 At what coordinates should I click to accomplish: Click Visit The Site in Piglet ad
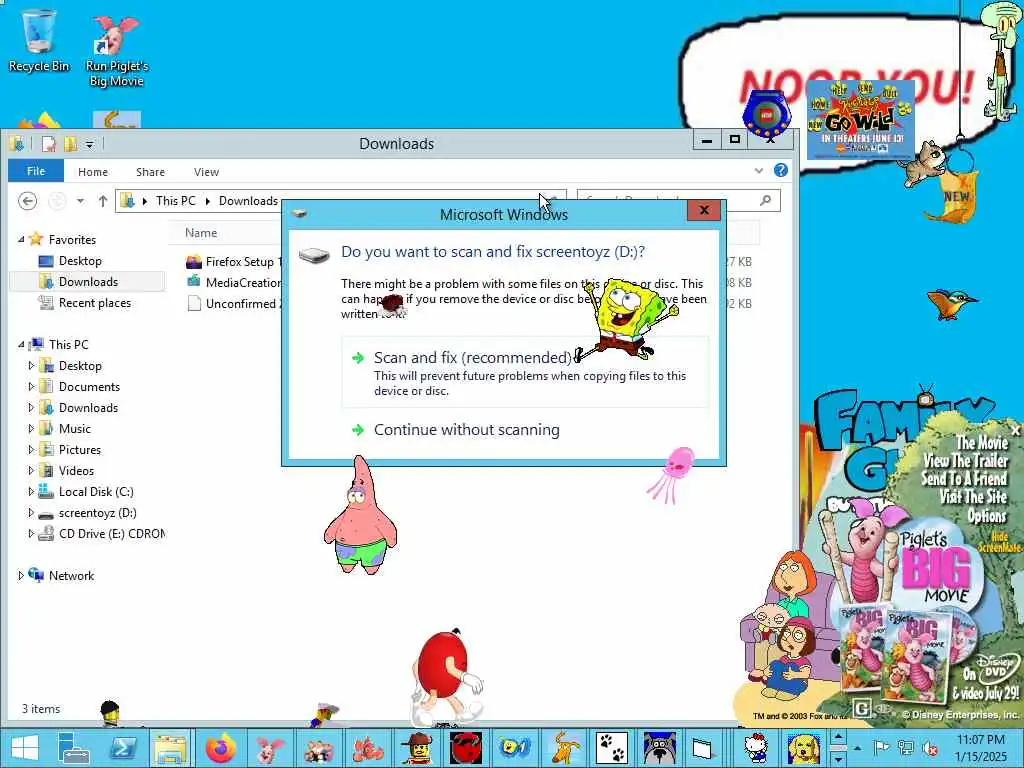pos(974,497)
